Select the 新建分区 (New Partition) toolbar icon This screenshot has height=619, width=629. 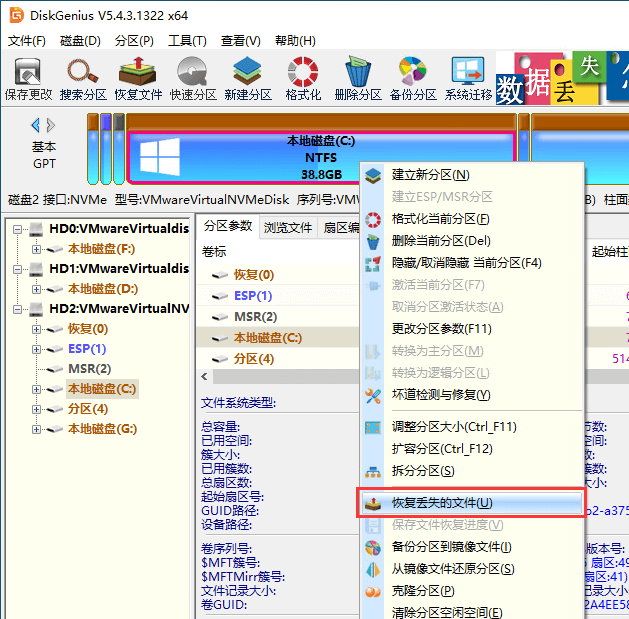248,79
